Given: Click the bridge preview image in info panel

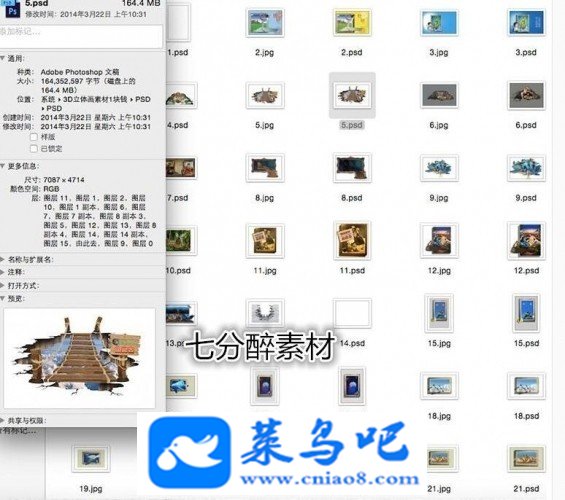Looking at the screenshot, I should click(x=79, y=358).
